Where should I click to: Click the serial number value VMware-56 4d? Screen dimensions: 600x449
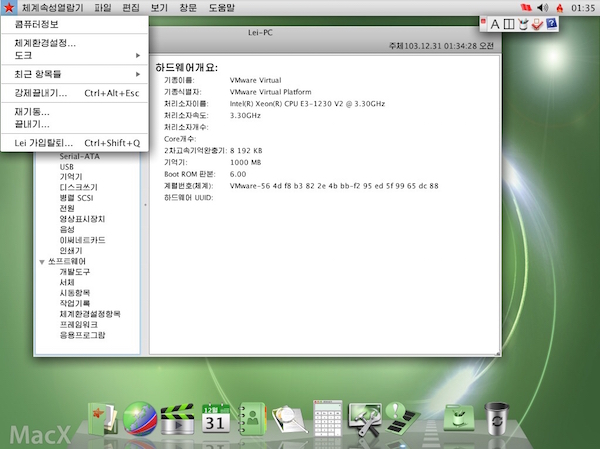[334, 186]
